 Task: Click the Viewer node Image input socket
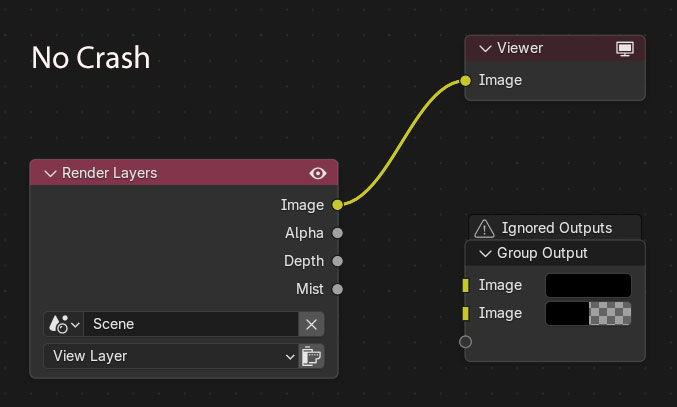pos(466,80)
